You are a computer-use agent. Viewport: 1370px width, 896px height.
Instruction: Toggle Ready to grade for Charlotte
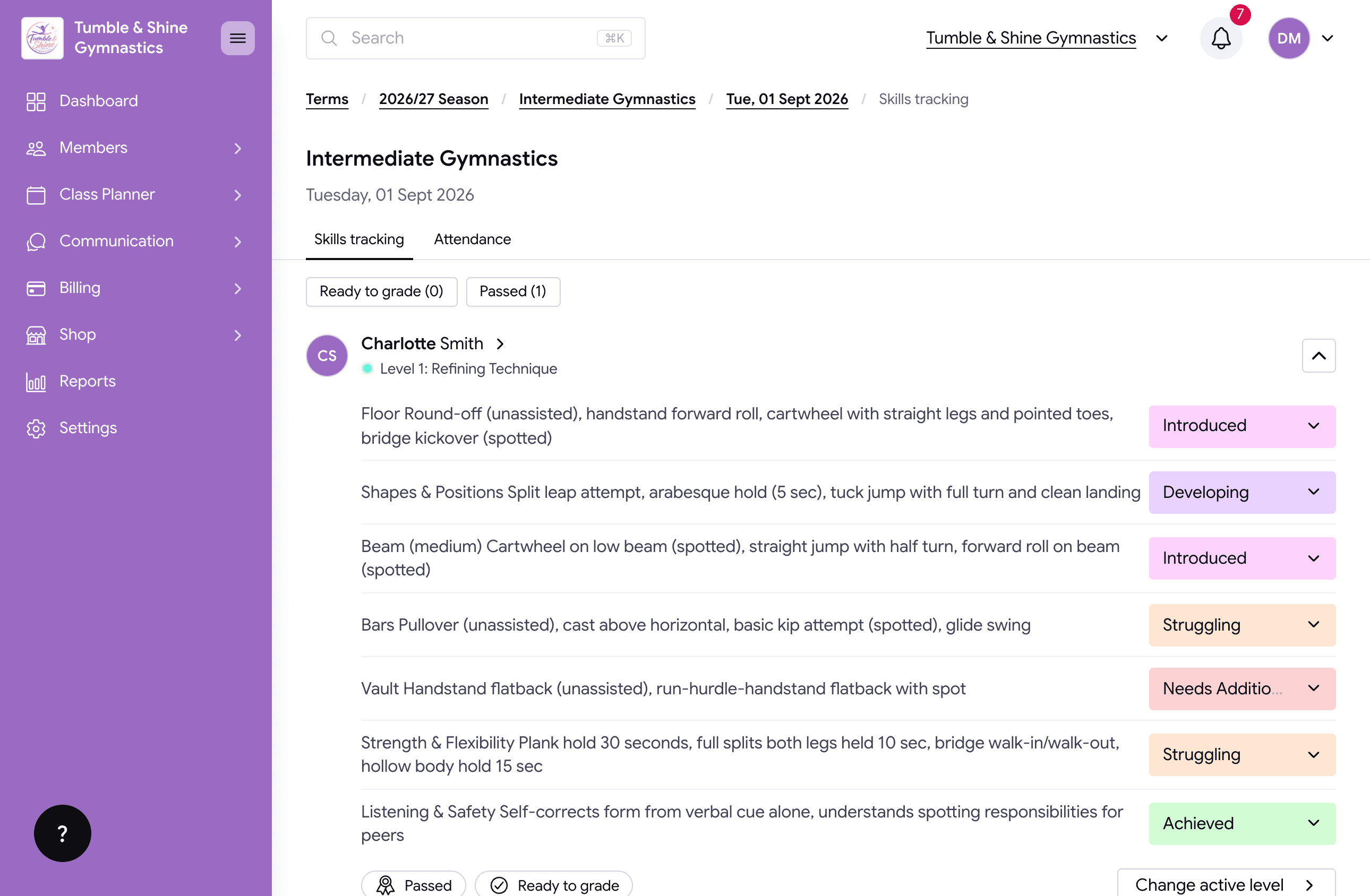(x=553, y=884)
